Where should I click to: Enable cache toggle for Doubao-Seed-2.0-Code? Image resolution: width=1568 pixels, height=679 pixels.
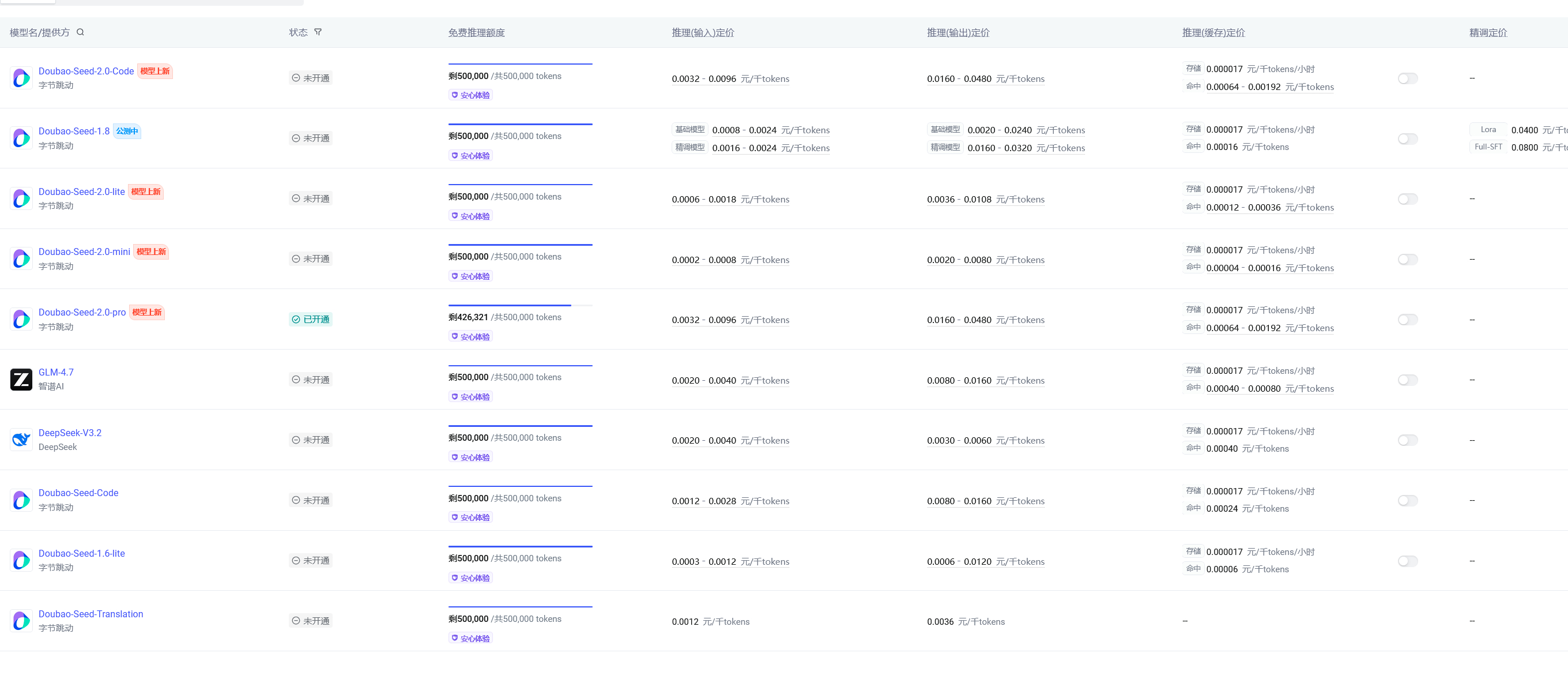click(x=1407, y=78)
